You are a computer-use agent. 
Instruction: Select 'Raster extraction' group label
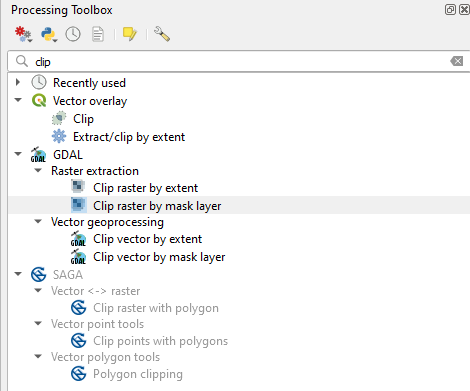(x=95, y=171)
